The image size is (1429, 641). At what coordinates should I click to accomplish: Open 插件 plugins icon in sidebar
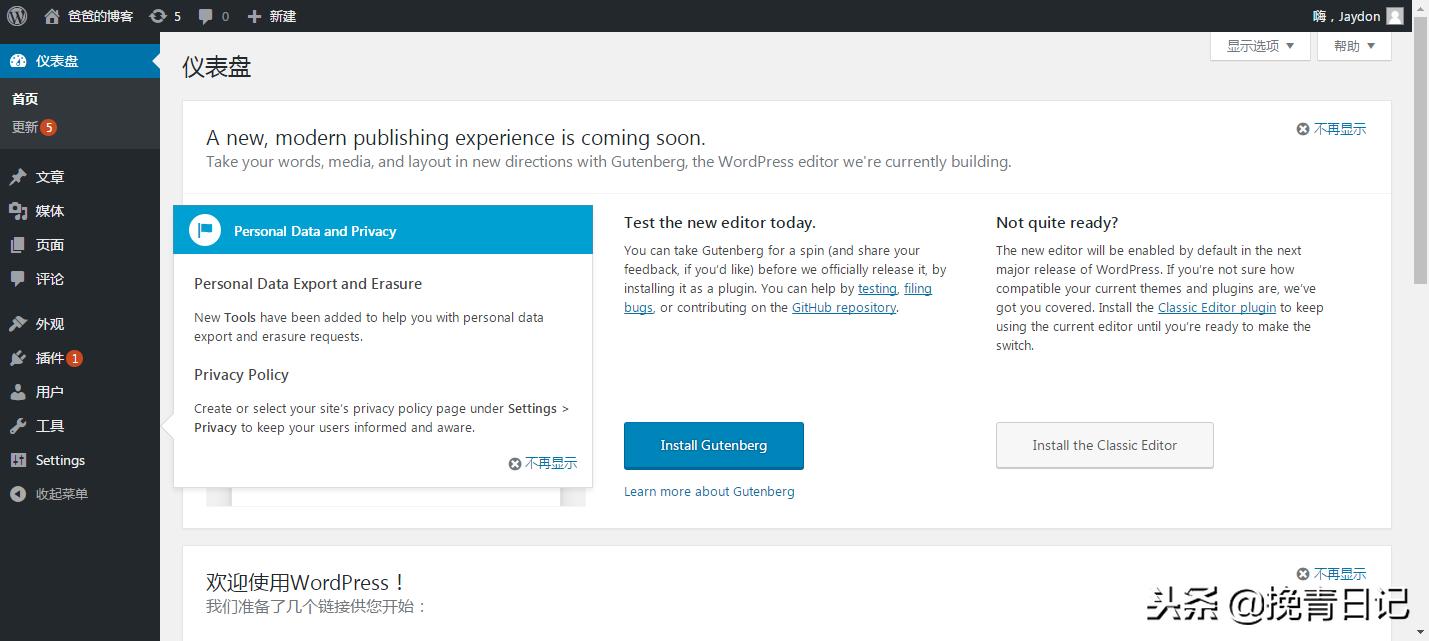[18, 358]
